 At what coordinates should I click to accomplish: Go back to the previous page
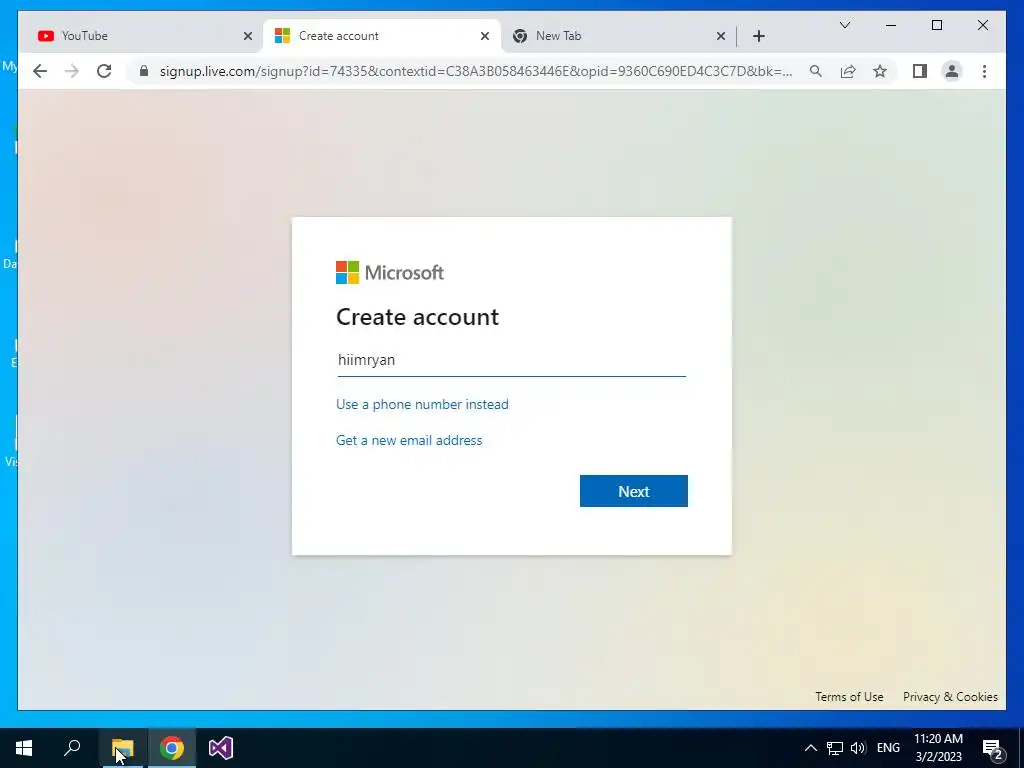pyautogui.click(x=40, y=71)
